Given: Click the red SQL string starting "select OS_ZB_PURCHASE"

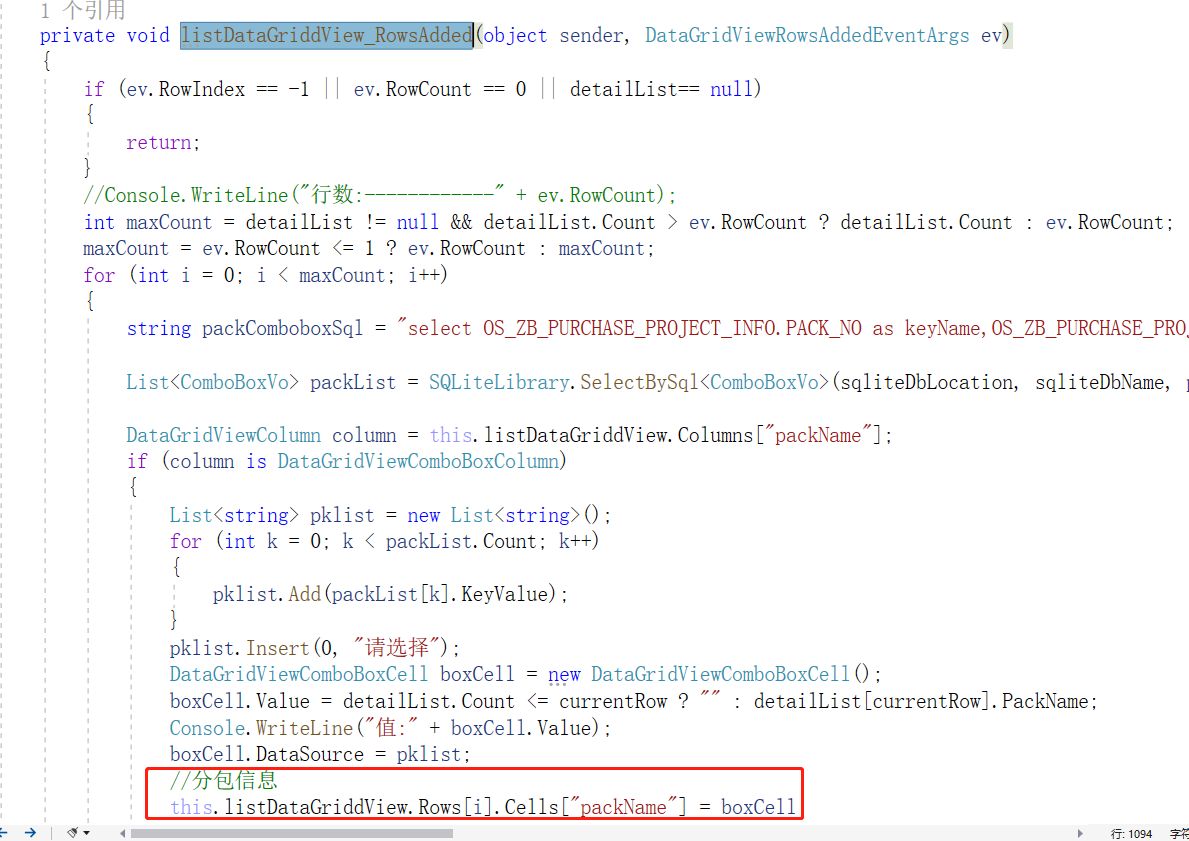Looking at the screenshot, I should [792, 328].
